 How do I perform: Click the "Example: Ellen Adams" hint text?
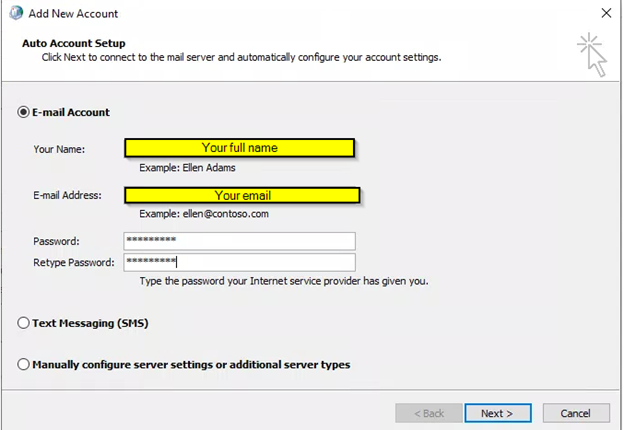click(x=187, y=168)
